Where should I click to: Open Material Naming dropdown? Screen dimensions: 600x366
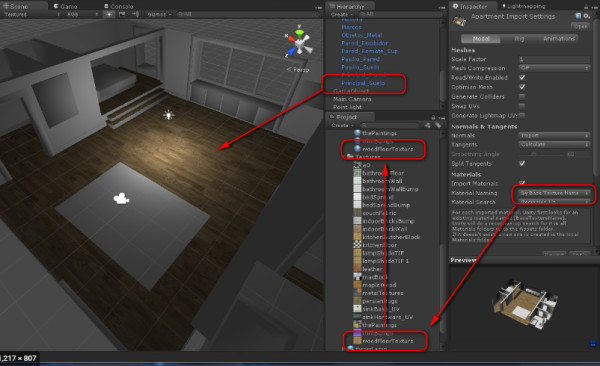[554, 193]
